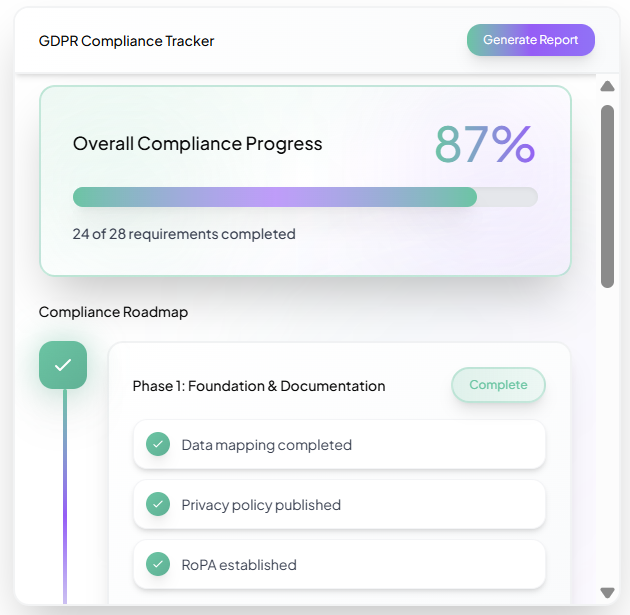The width and height of the screenshot is (630, 615).
Task: Select the RoPA established requirement label
Action: (239, 565)
